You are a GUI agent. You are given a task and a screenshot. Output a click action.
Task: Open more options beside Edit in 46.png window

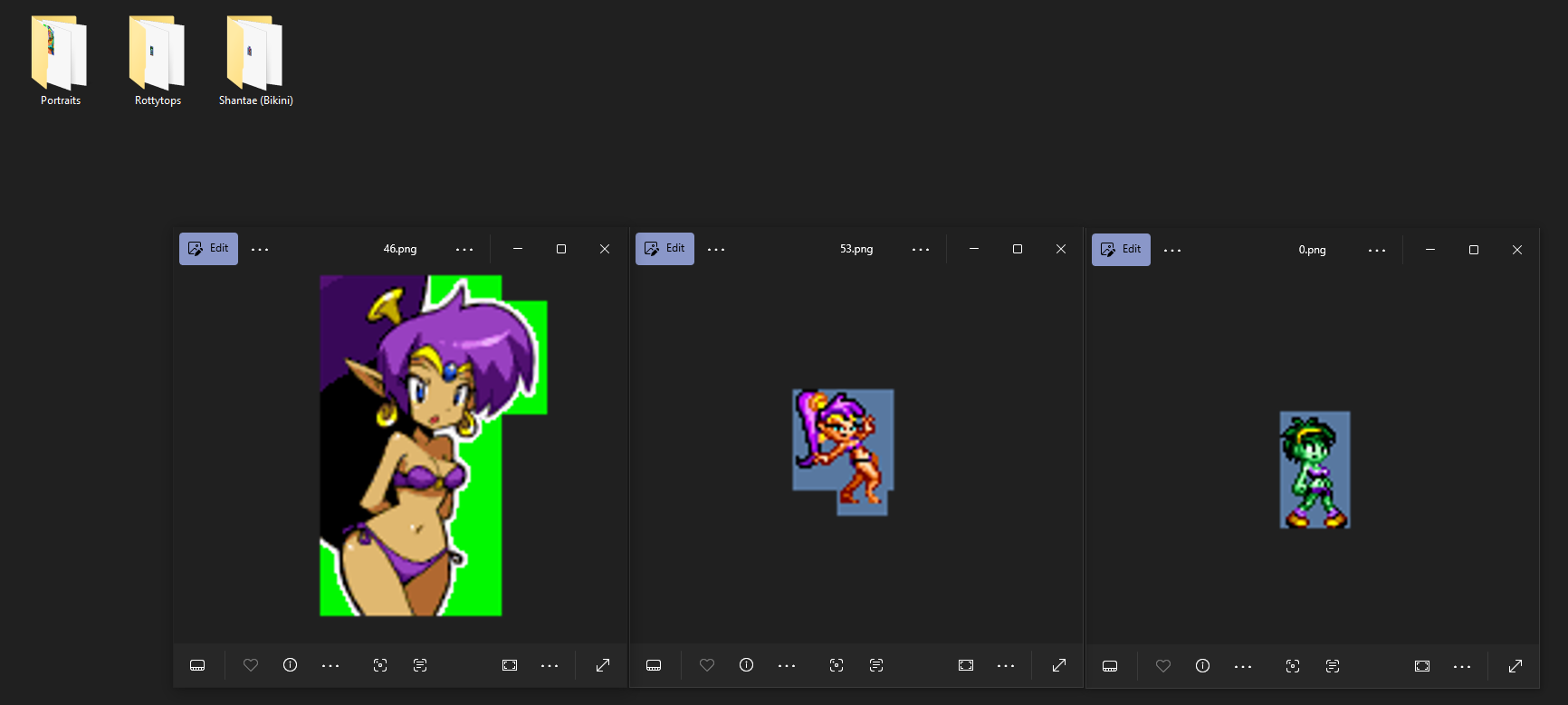click(x=260, y=249)
